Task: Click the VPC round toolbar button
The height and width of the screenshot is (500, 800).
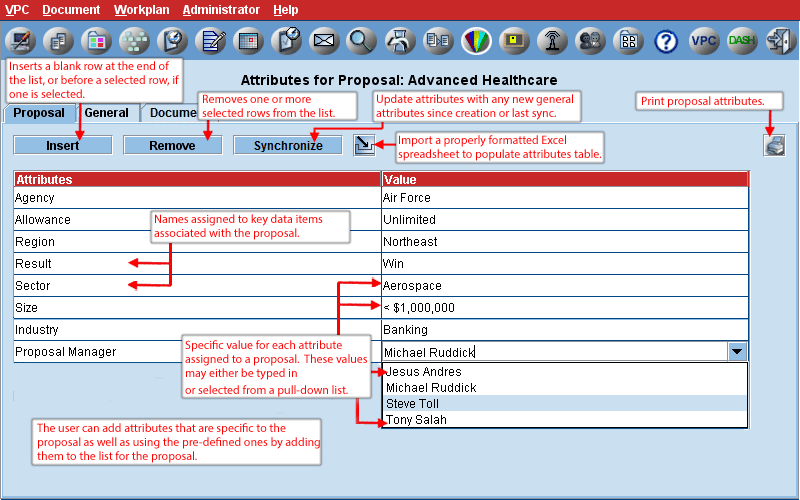Action: 704,40
